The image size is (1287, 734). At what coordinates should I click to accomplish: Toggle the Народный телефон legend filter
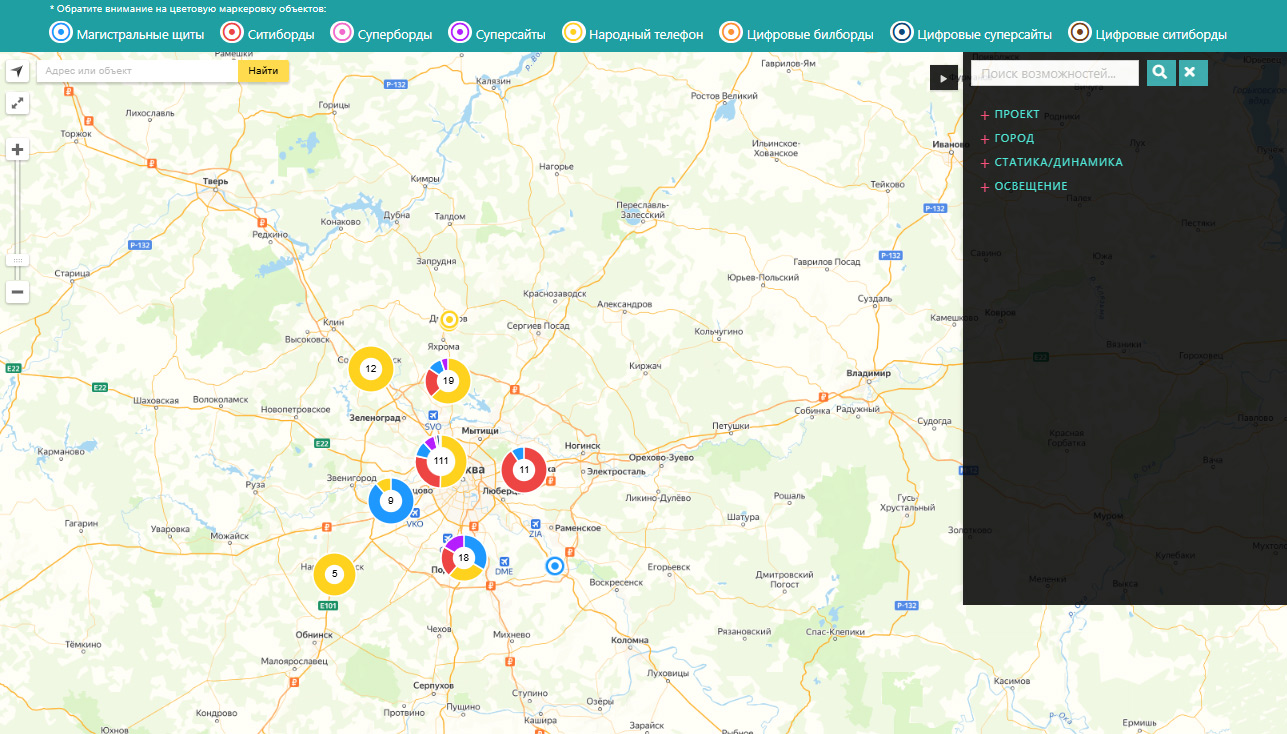(633, 34)
